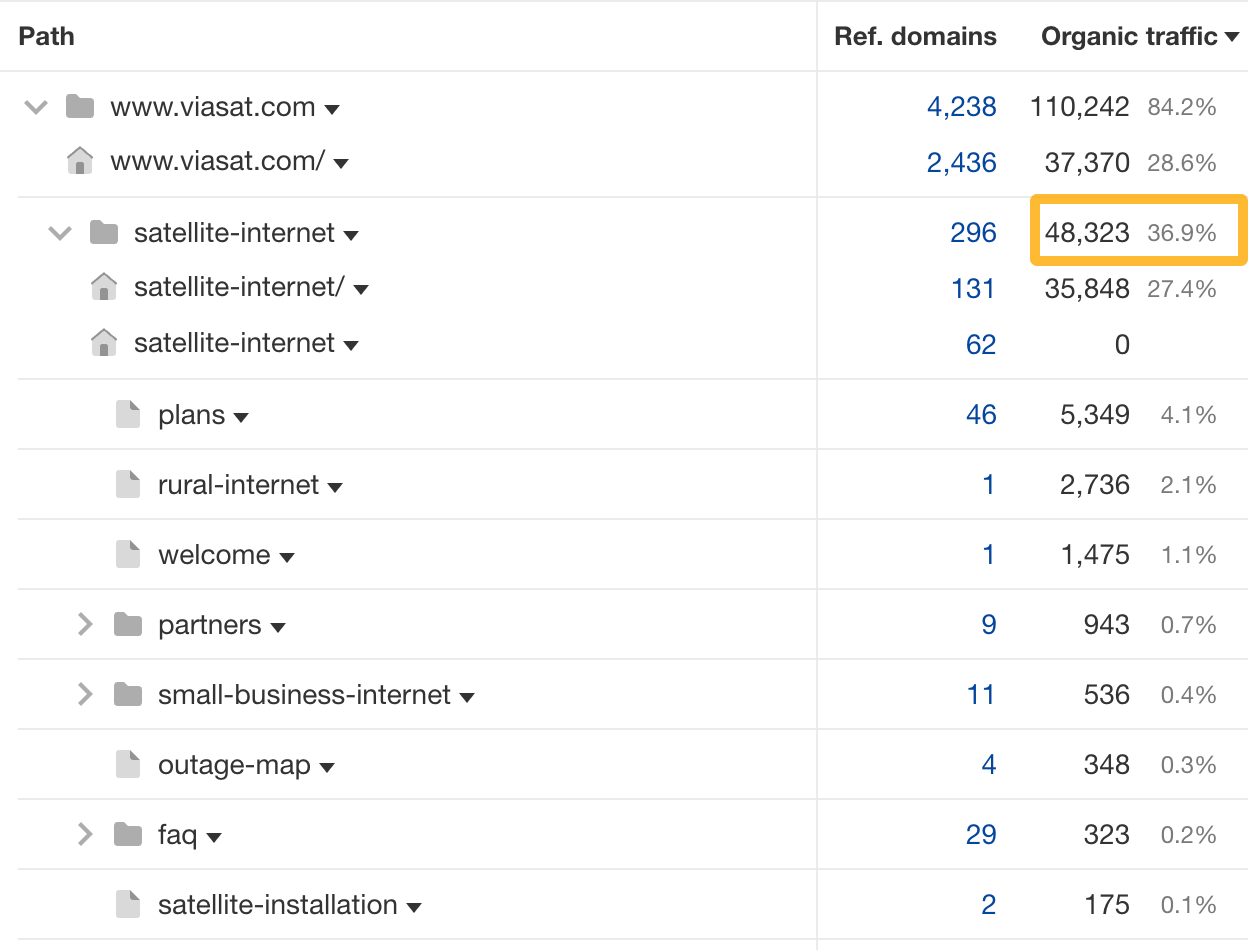Click the page icon beside outage-map
Screen dimensions: 1248x950
127,764
